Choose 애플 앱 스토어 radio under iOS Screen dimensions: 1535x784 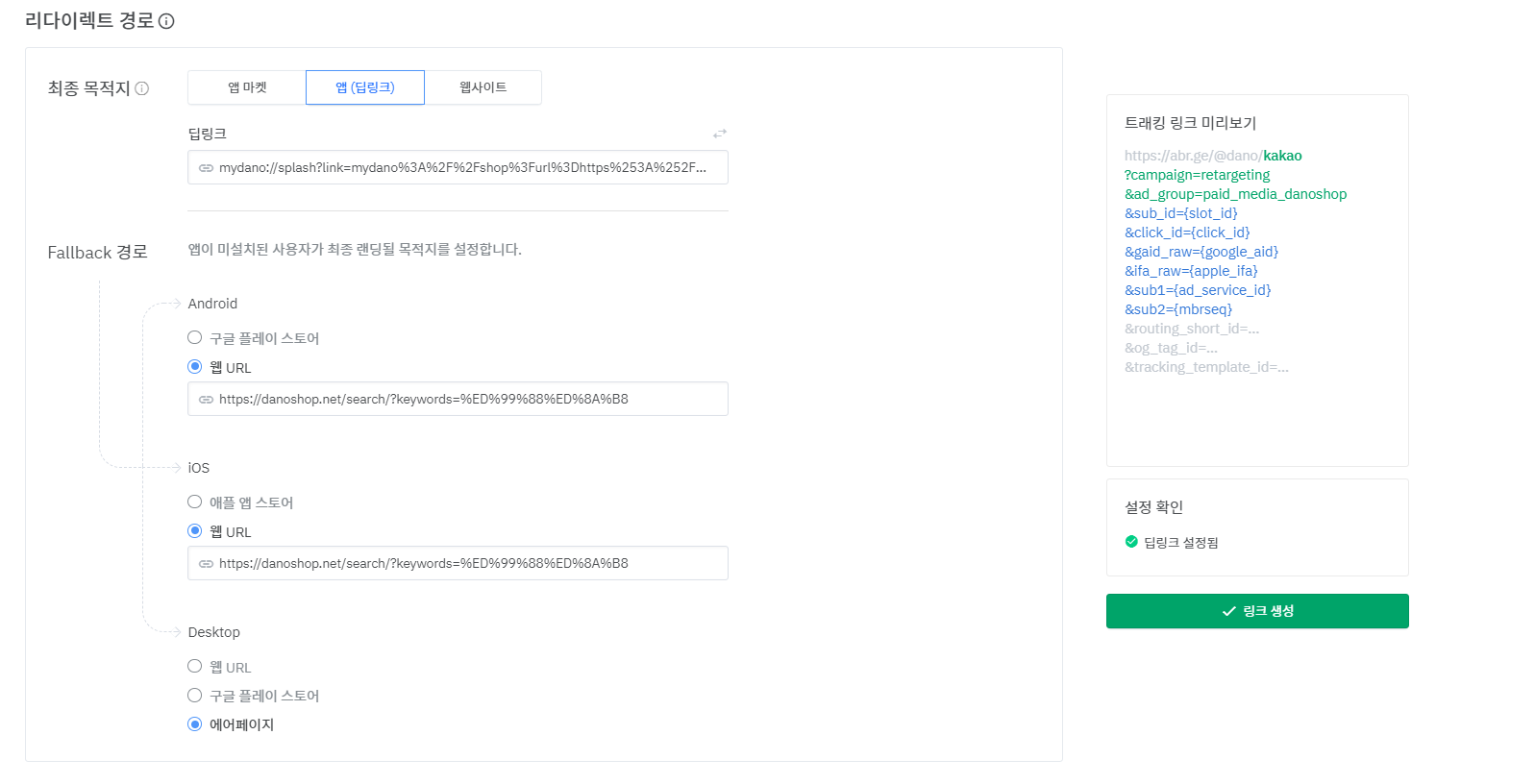194,502
